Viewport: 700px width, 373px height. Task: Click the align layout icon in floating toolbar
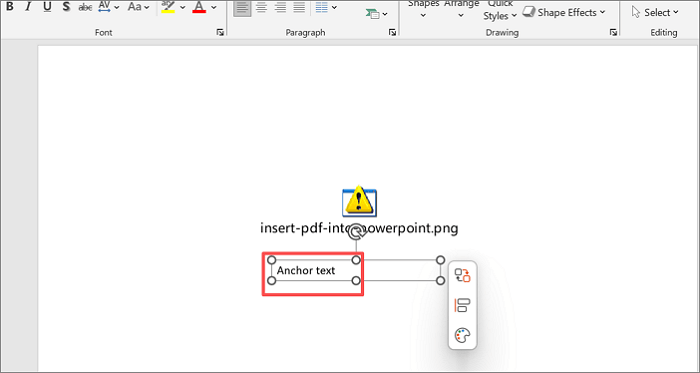[x=462, y=306]
